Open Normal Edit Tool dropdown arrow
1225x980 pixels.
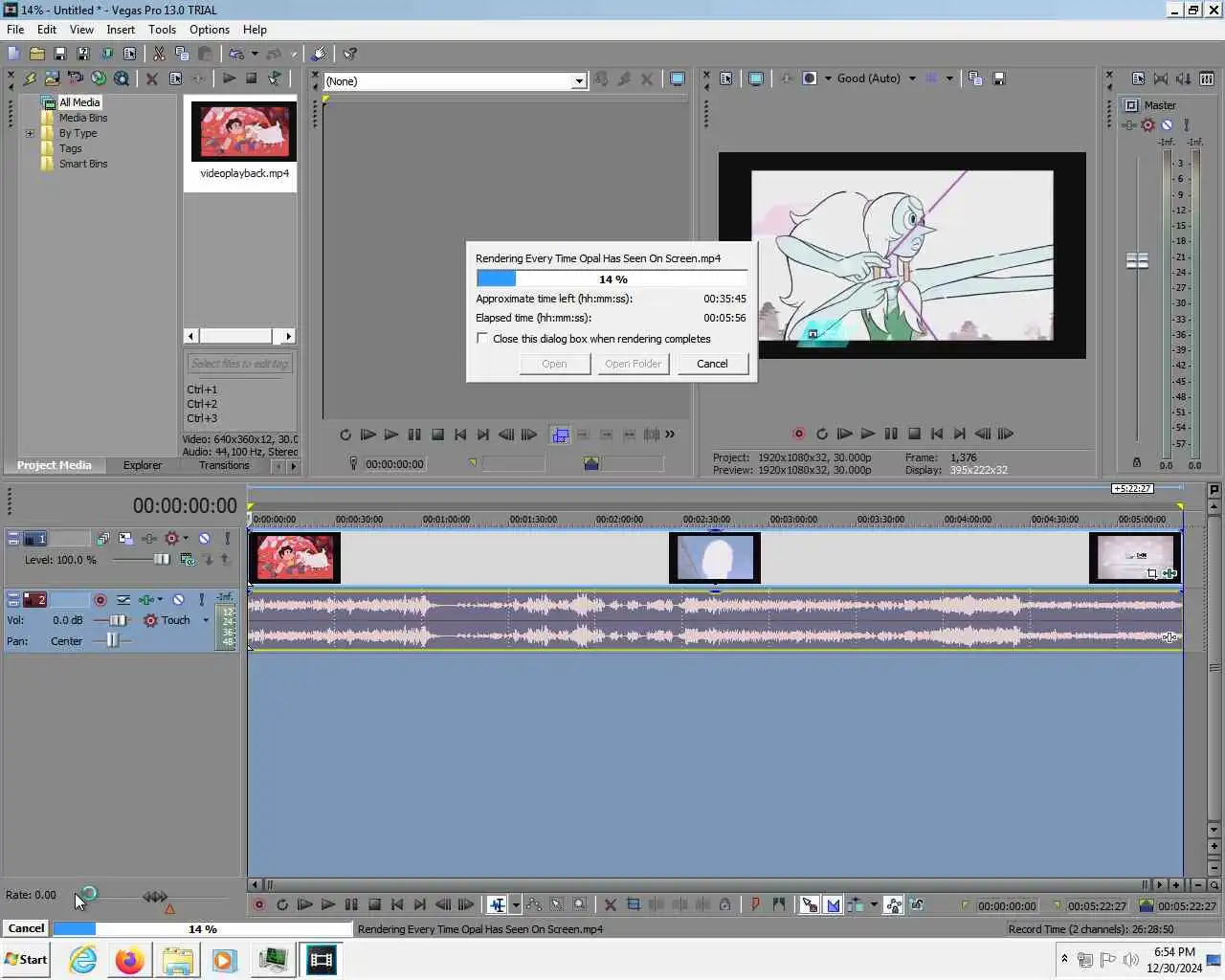click(x=516, y=904)
